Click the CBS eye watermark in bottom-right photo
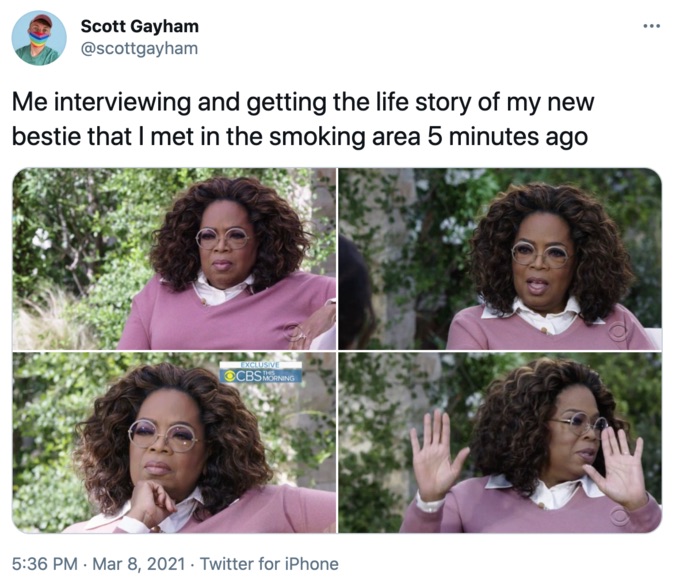680x586 pixels. pos(618,515)
